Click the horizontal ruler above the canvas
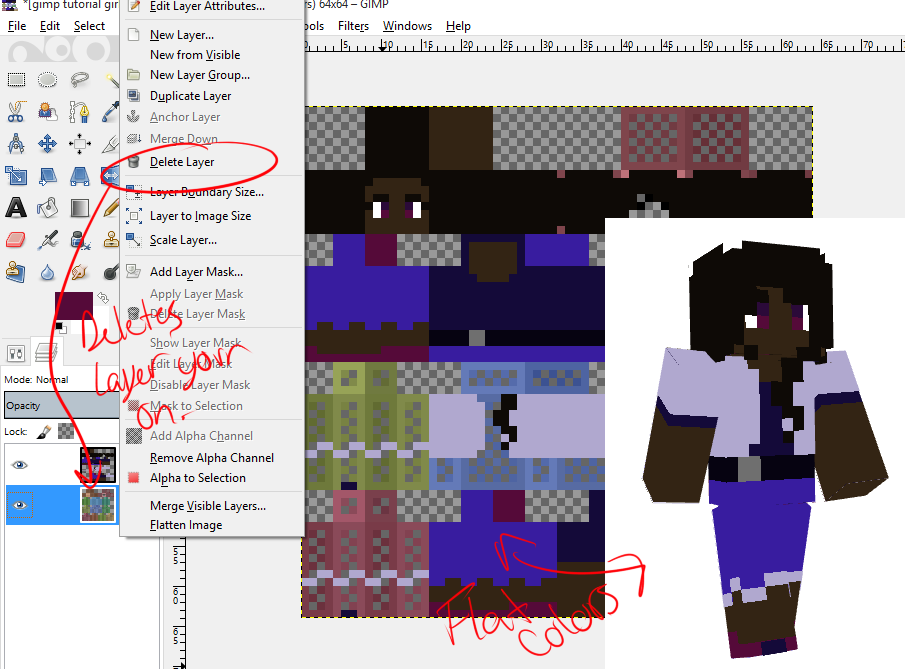Image resolution: width=905 pixels, height=669 pixels. click(x=604, y=45)
